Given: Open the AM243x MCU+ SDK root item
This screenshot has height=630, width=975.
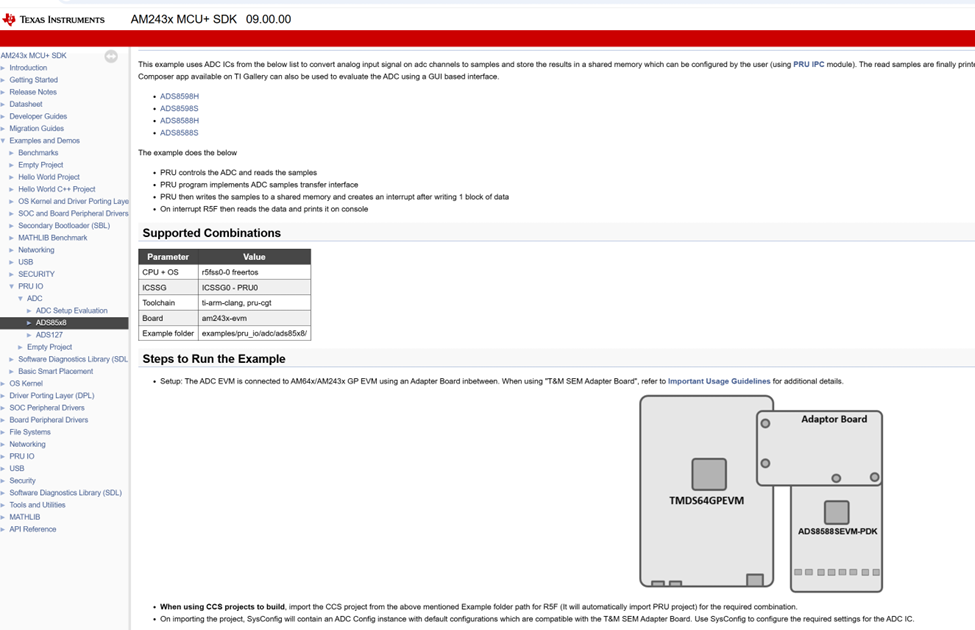Looking at the screenshot, I should pyautogui.click(x=34, y=55).
